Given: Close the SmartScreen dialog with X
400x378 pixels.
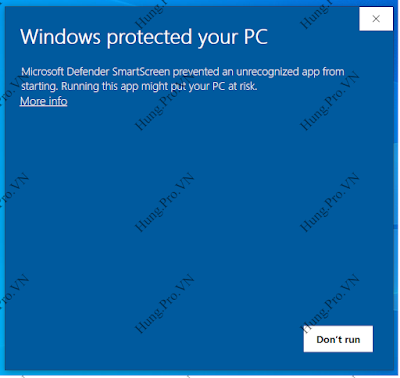Looking at the screenshot, I should pos(376,19).
